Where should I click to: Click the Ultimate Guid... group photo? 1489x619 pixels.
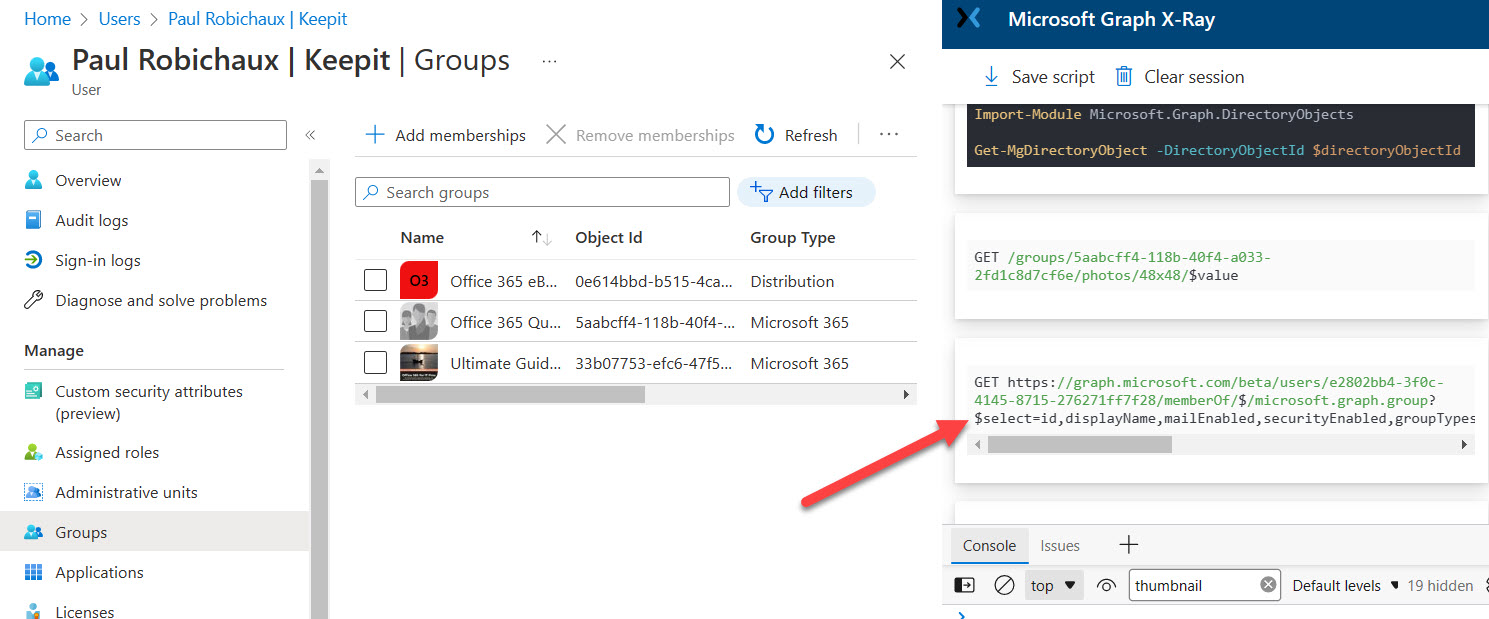tap(419, 363)
